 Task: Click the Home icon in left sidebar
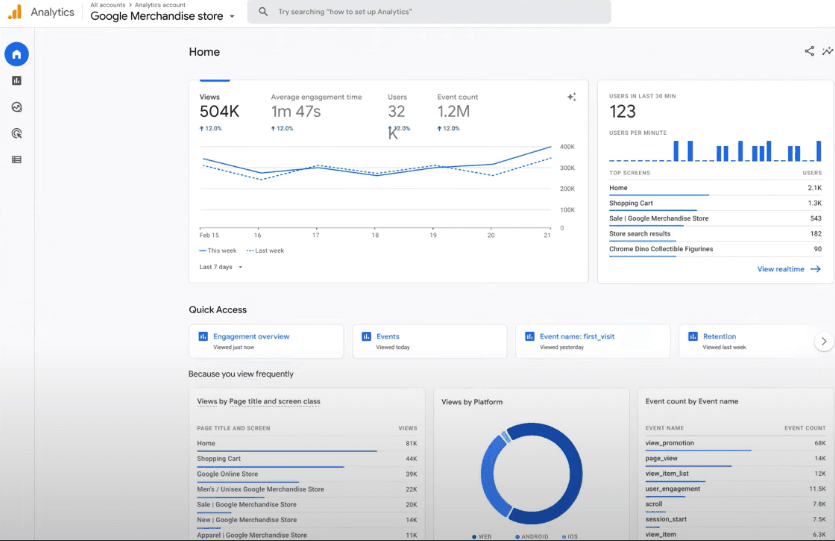(x=17, y=54)
